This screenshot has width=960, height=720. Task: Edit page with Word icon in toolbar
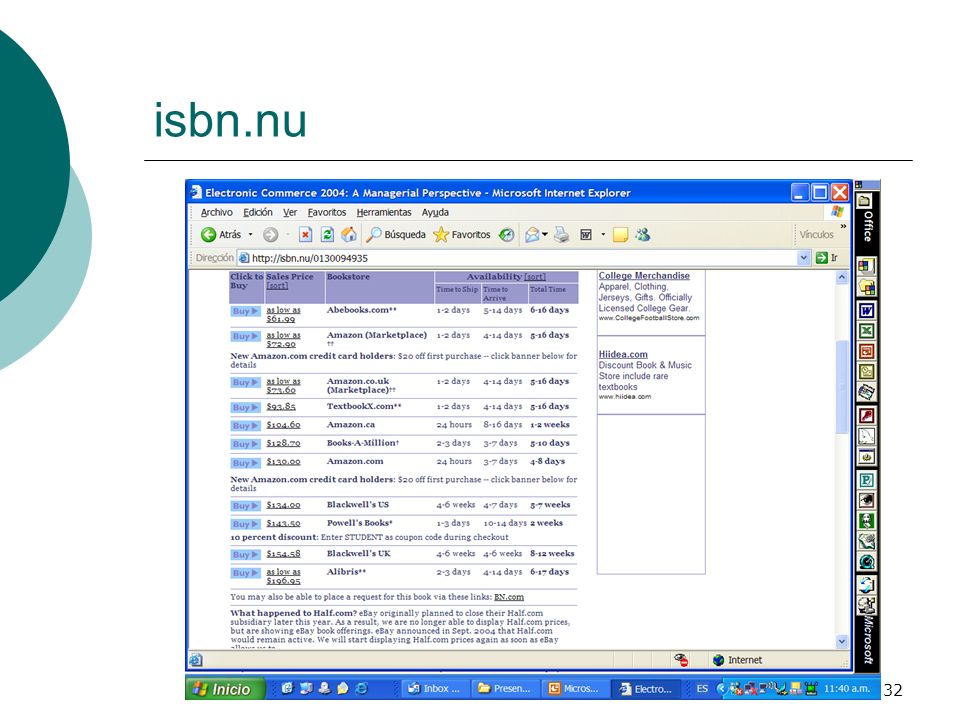[x=586, y=234]
